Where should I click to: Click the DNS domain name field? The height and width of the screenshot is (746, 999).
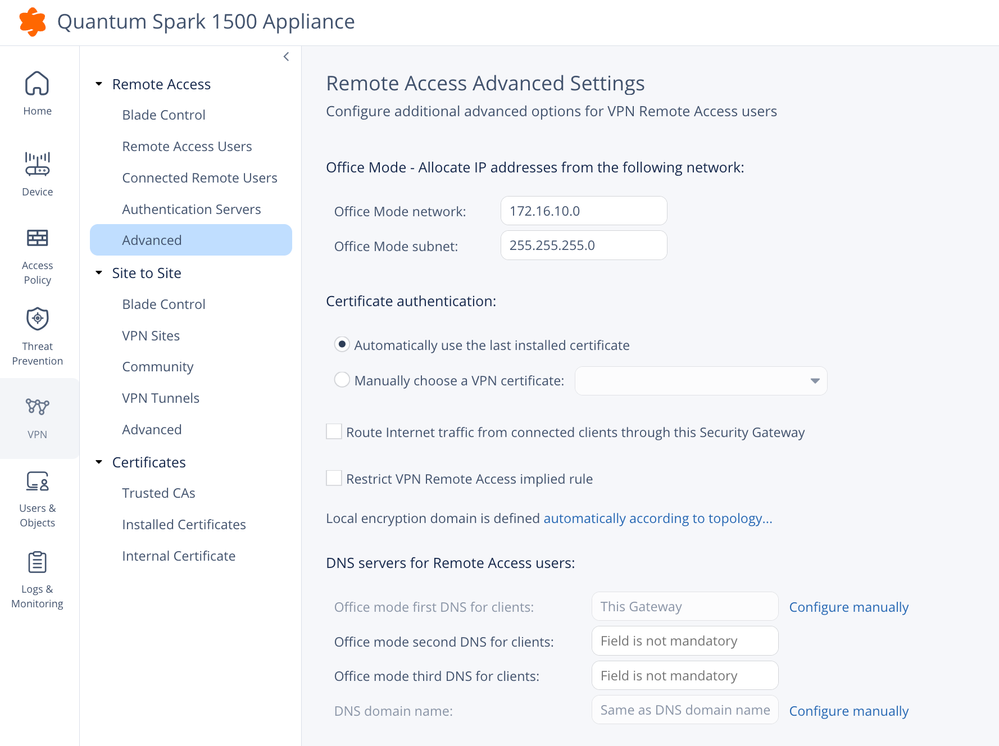(685, 710)
